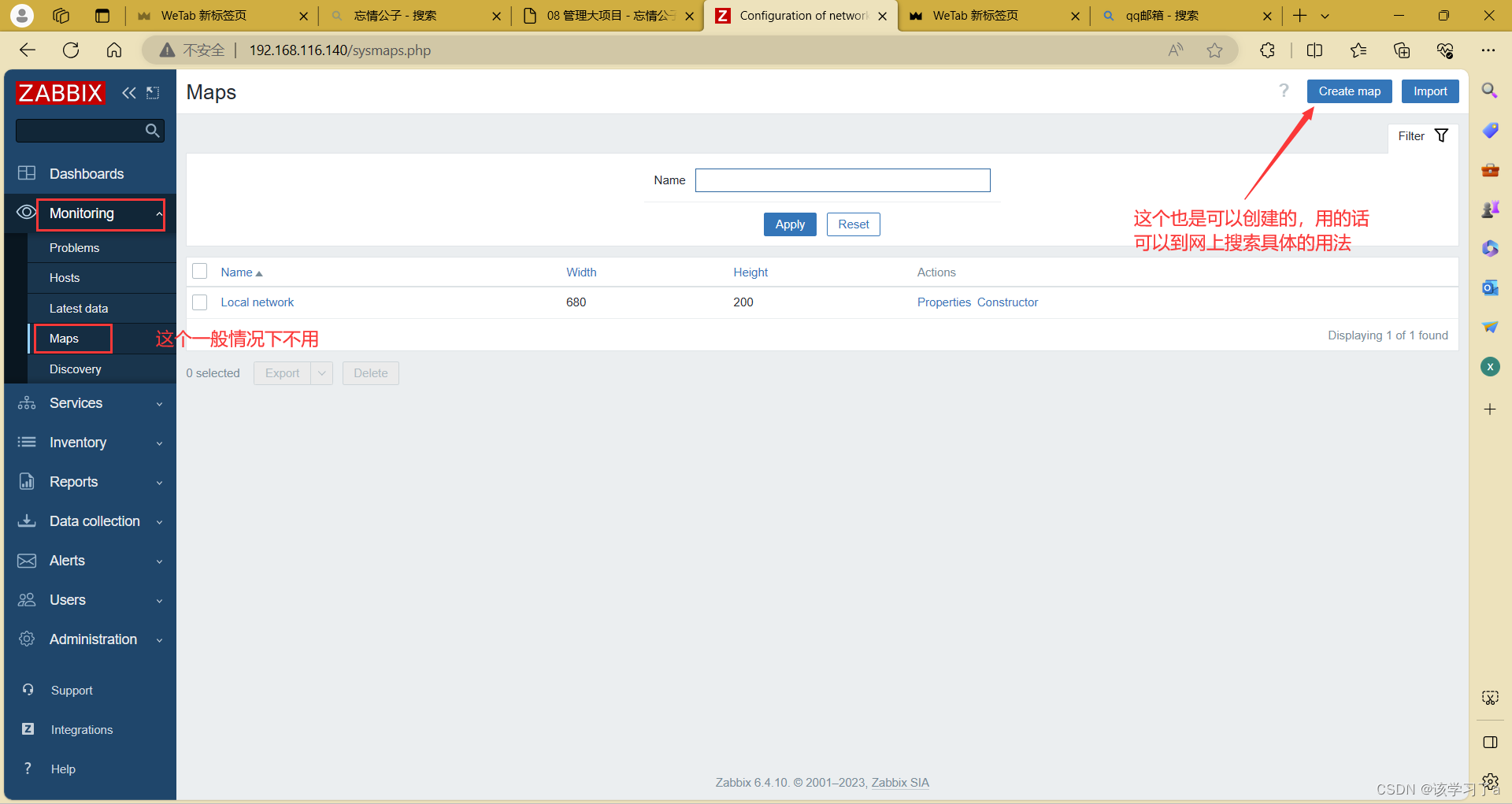Open Dashboards in the sidebar

[87, 174]
